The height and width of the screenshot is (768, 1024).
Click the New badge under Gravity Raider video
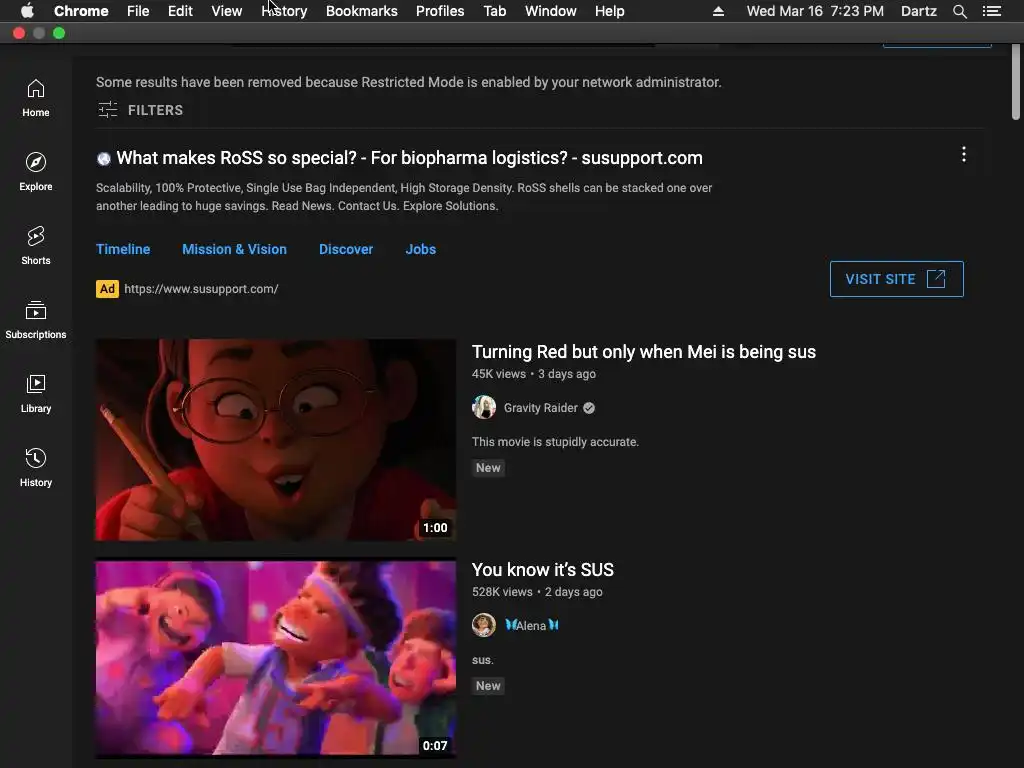488,468
